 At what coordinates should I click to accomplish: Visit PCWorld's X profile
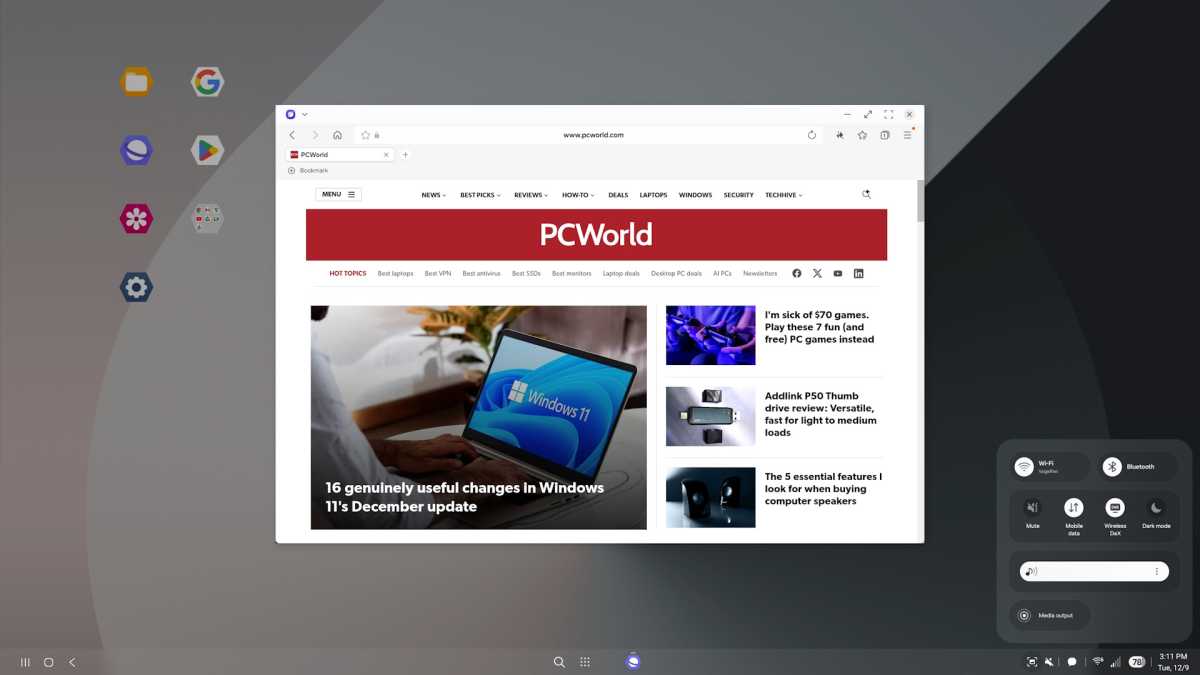tap(817, 273)
